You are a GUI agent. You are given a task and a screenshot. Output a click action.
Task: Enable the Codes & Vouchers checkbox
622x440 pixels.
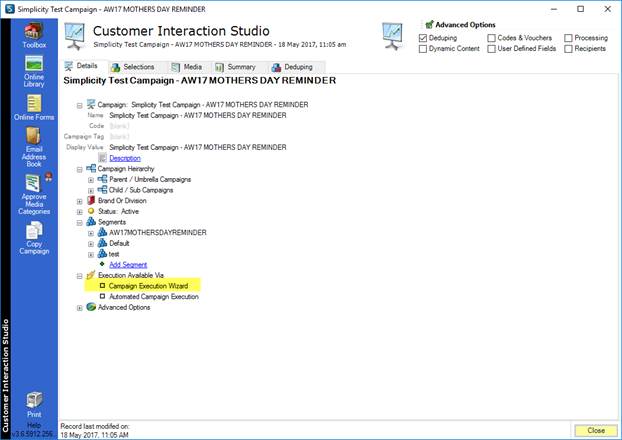(x=491, y=38)
